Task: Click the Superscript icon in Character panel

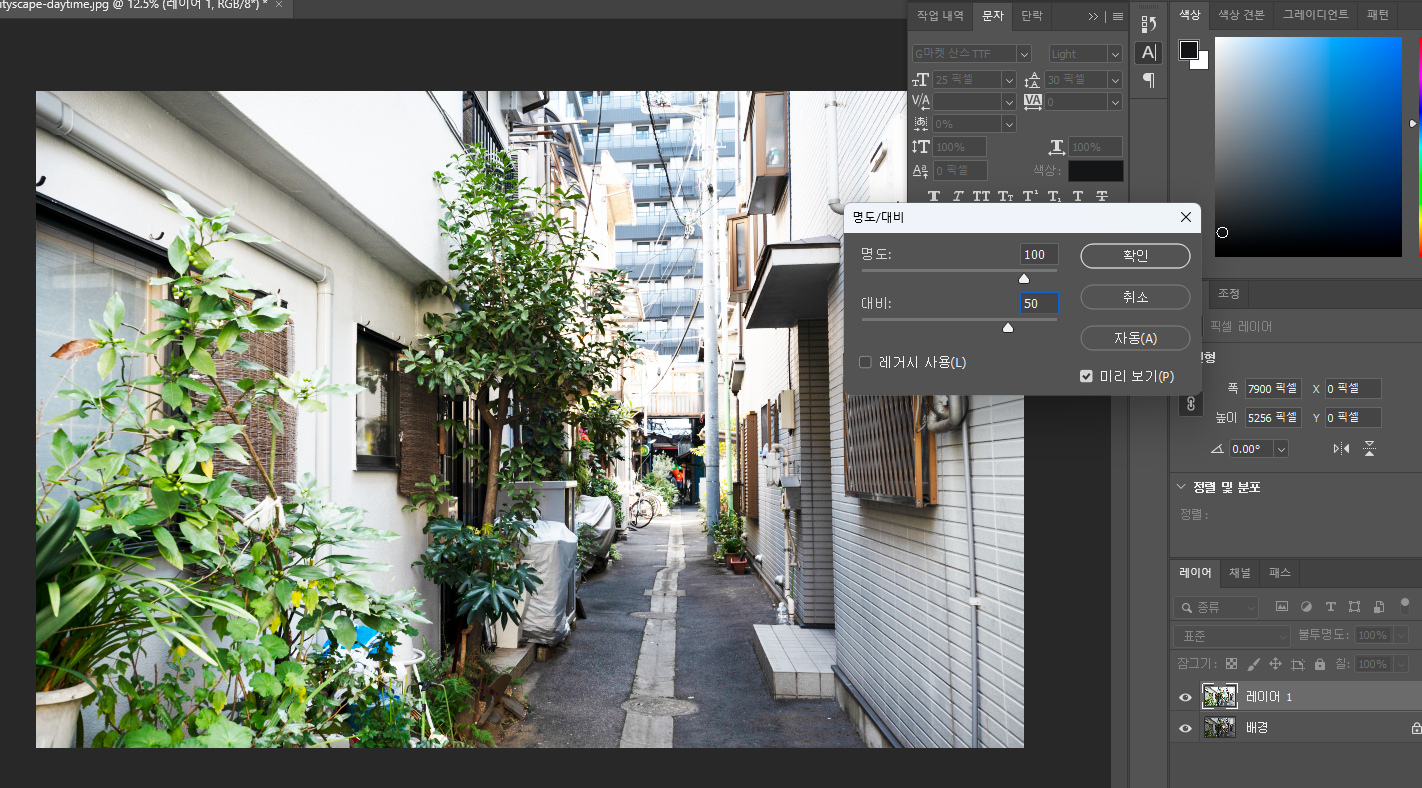Action: (x=1030, y=196)
